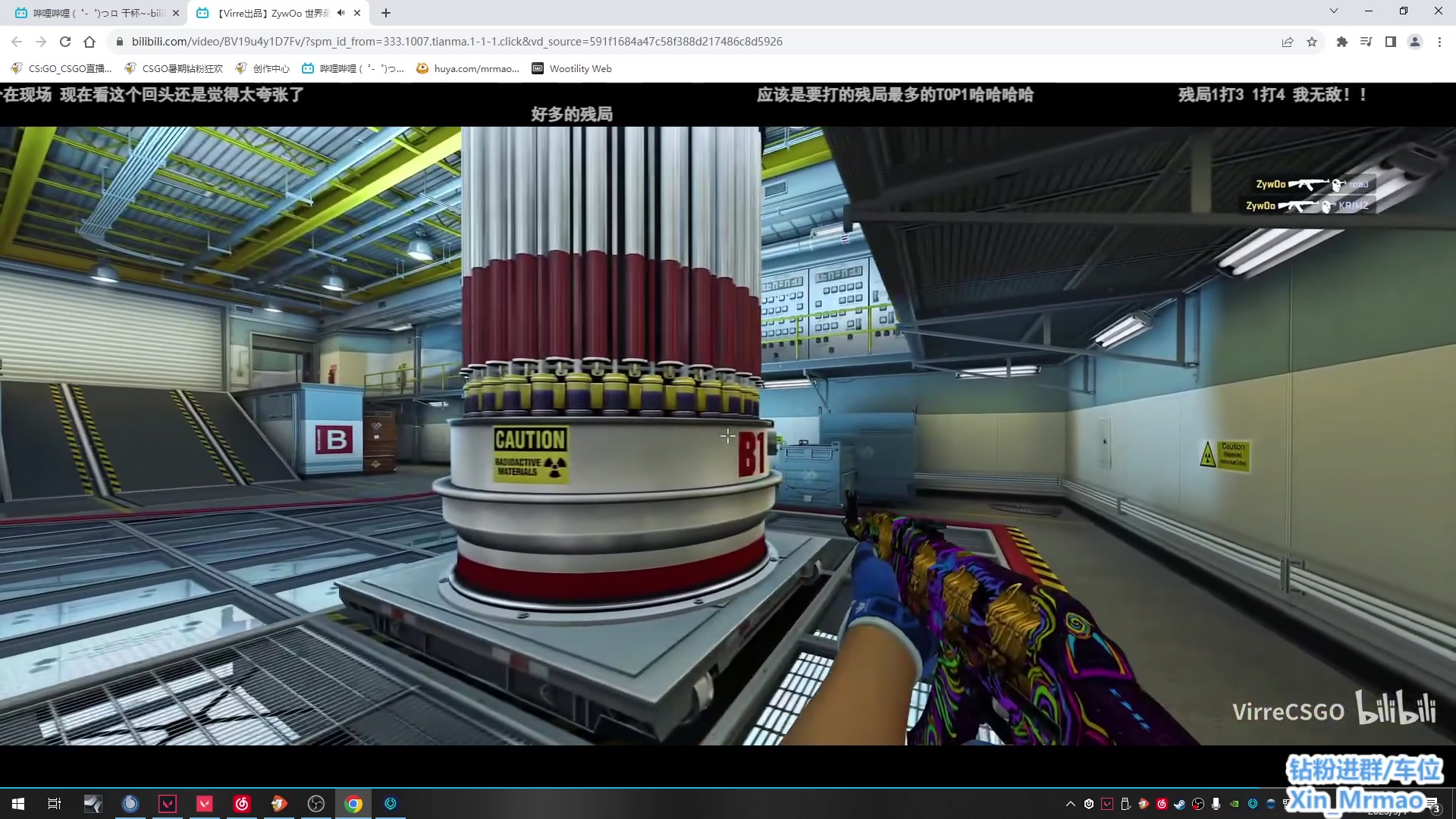Open the Windows Start menu
The image size is (1456, 819).
18,804
